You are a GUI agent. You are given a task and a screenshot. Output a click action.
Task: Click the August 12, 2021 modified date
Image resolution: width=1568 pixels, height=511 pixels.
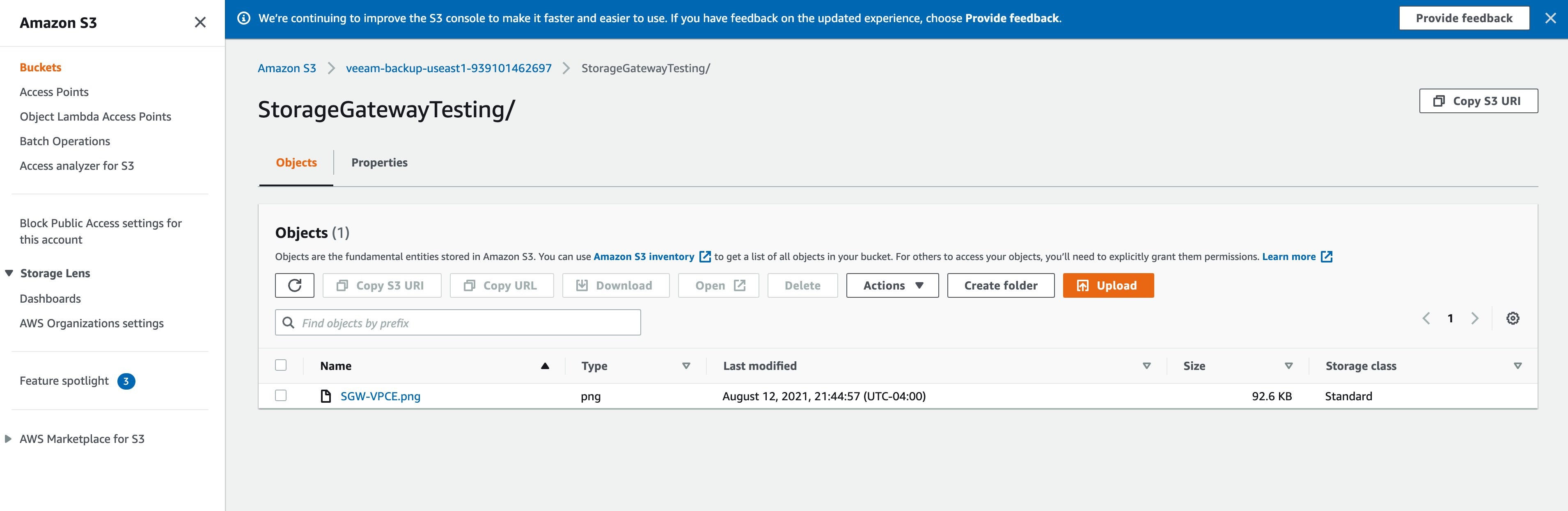click(823, 396)
